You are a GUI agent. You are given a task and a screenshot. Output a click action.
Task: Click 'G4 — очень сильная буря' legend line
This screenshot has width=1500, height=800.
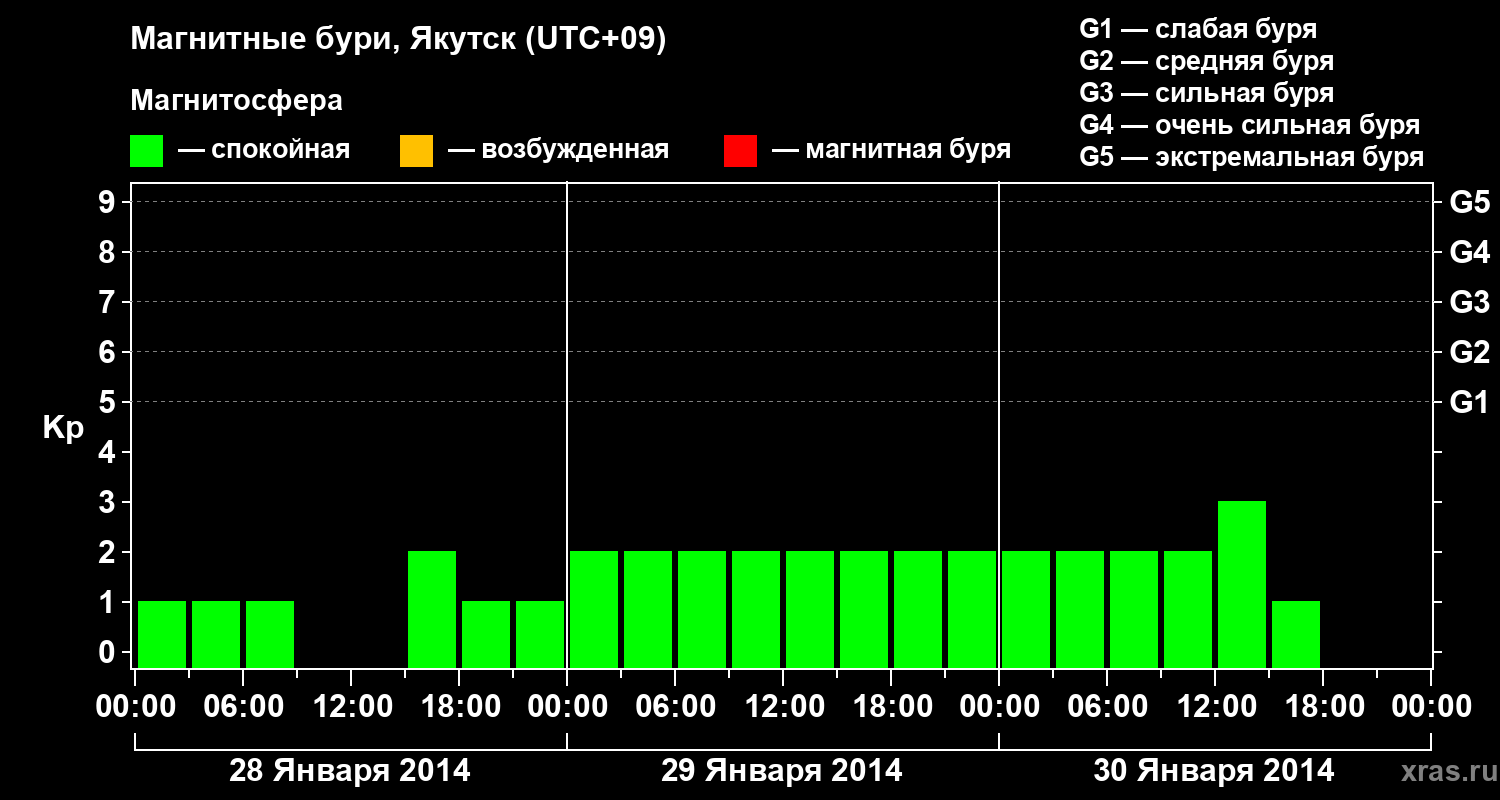tap(1250, 125)
